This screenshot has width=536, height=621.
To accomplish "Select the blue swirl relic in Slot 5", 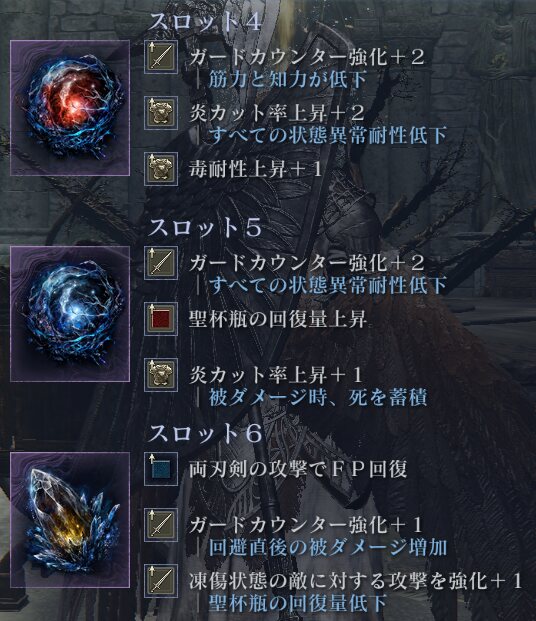I will pyautogui.click(x=70, y=314).
